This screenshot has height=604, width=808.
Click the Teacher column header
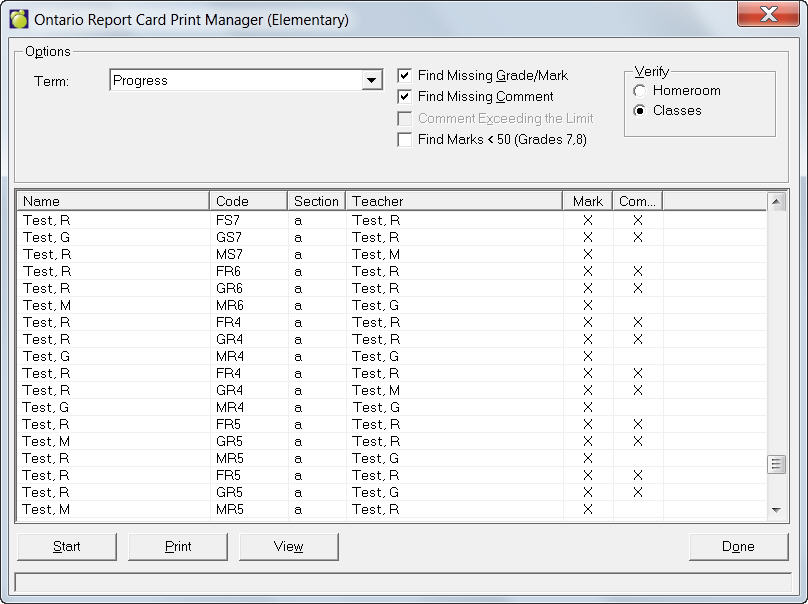(454, 201)
